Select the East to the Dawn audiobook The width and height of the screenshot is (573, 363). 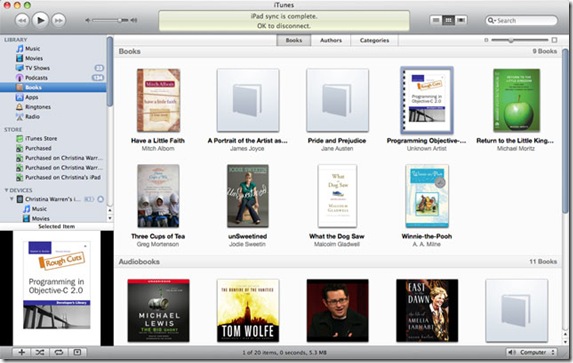[427, 311]
